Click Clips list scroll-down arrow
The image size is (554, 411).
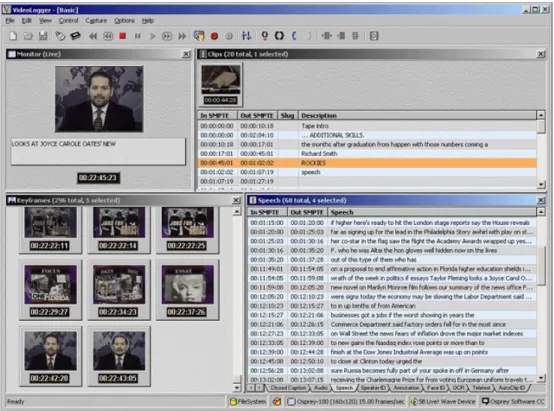[x=541, y=184]
